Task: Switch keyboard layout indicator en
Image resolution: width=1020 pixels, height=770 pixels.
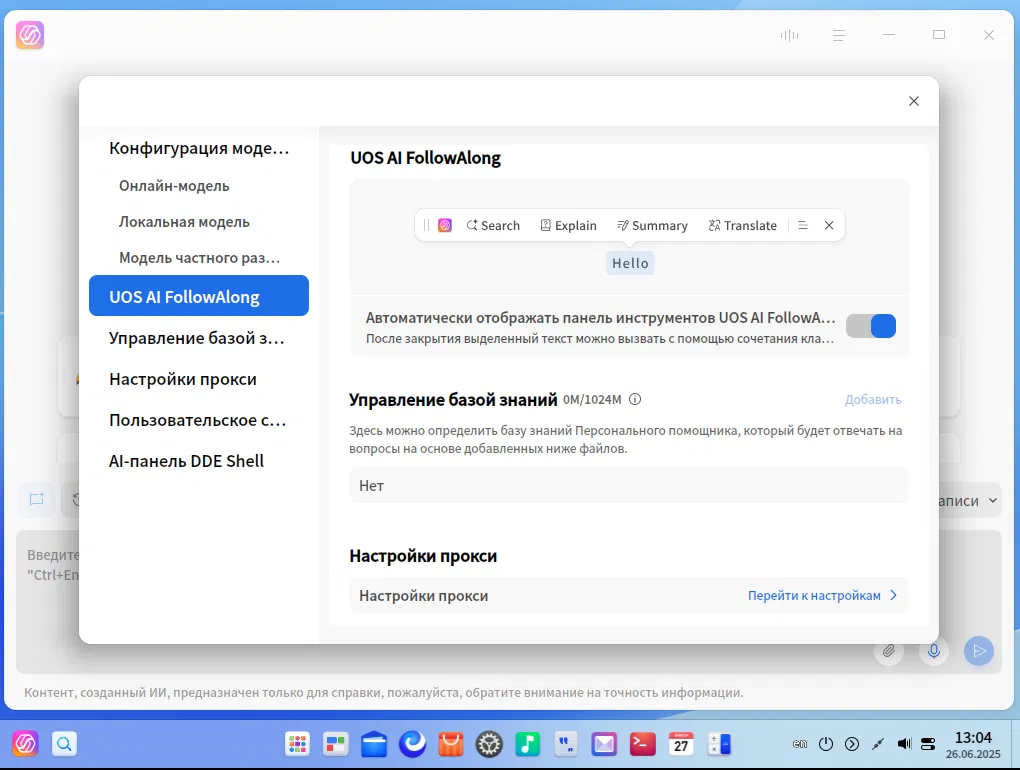Action: click(799, 743)
